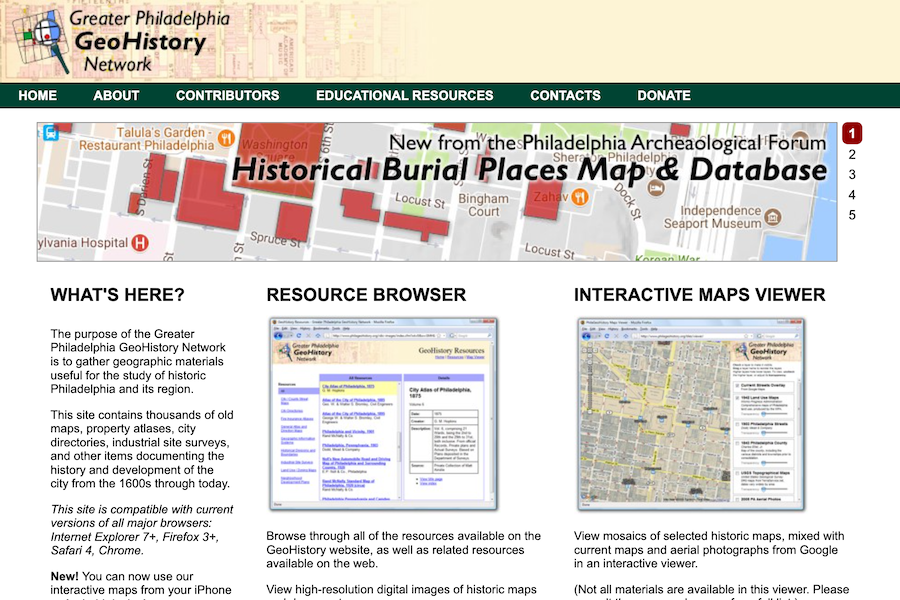Click the Greater Philadelphia GeoHistory Network logo
This screenshot has height=600, width=900.
click(x=118, y=40)
